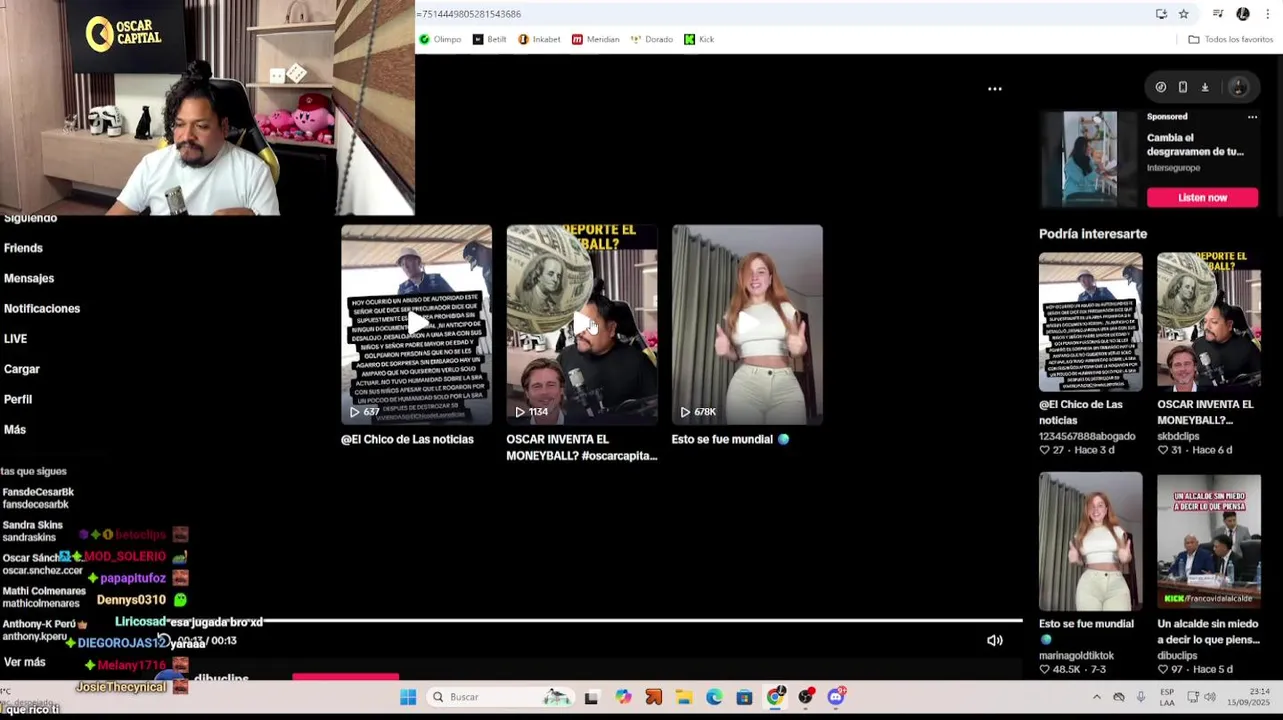This screenshot has height=720, width=1283.
Task: Switch to Chrome in the taskbar
Action: 775,697
